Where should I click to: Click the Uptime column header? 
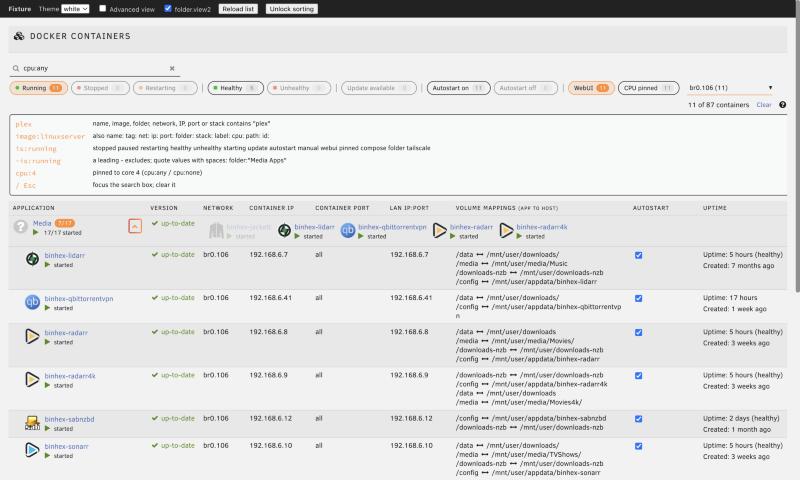click(x=715, y=208)
